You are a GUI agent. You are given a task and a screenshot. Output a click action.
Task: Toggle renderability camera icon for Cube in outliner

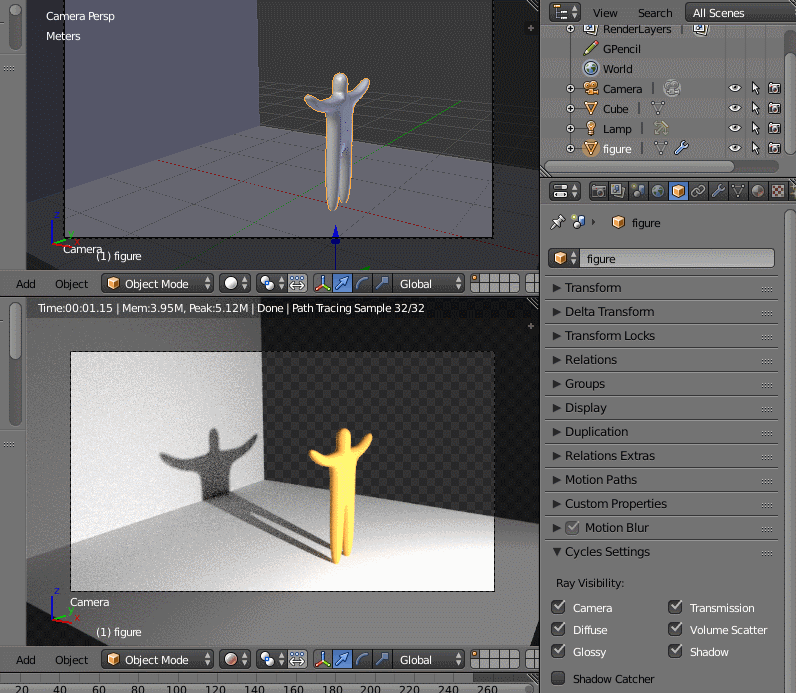pos(775,108)
